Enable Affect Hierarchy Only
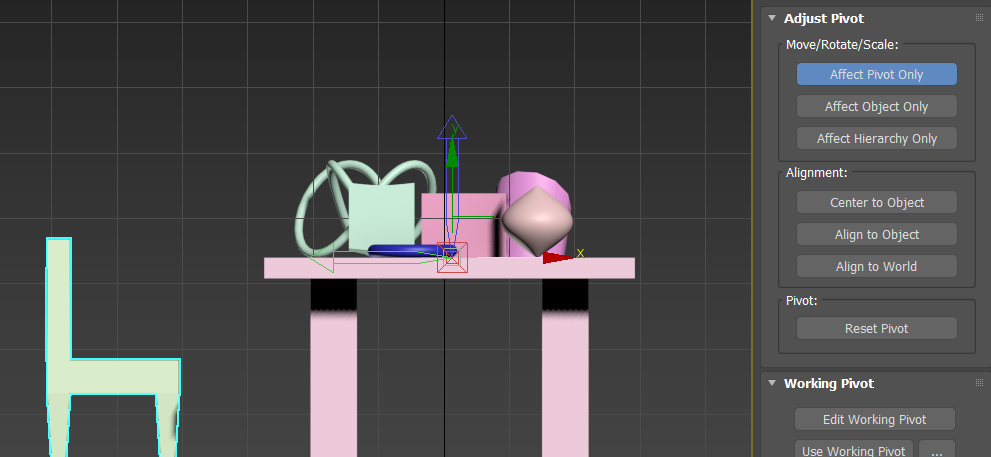The image size is (991, 457). pyautogui.click(x=877, y=138)
